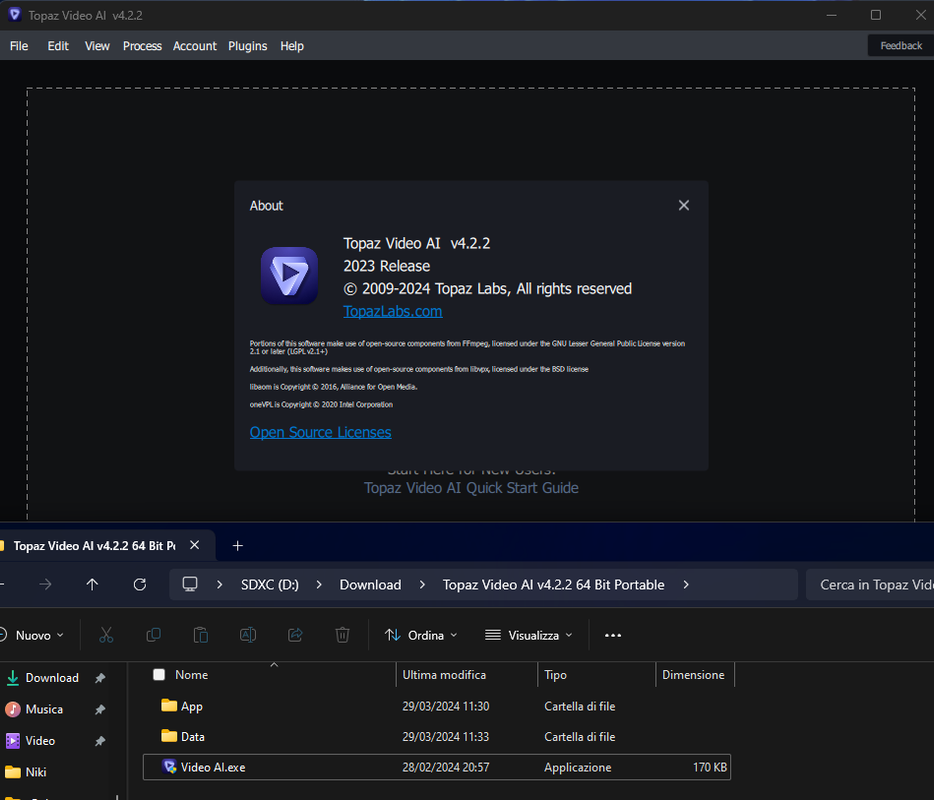Click the 29/03/2024 11:33 date cell

[x=446, y=737]
